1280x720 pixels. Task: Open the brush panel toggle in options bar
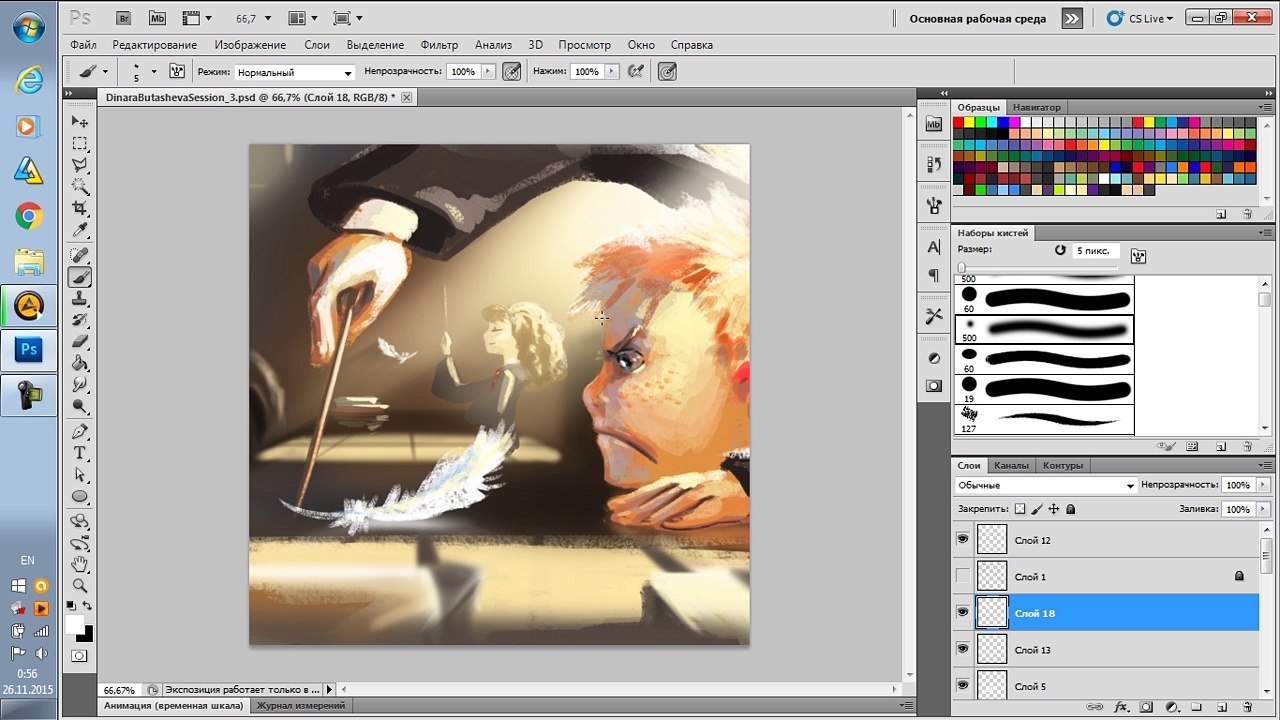pos(177,72)
